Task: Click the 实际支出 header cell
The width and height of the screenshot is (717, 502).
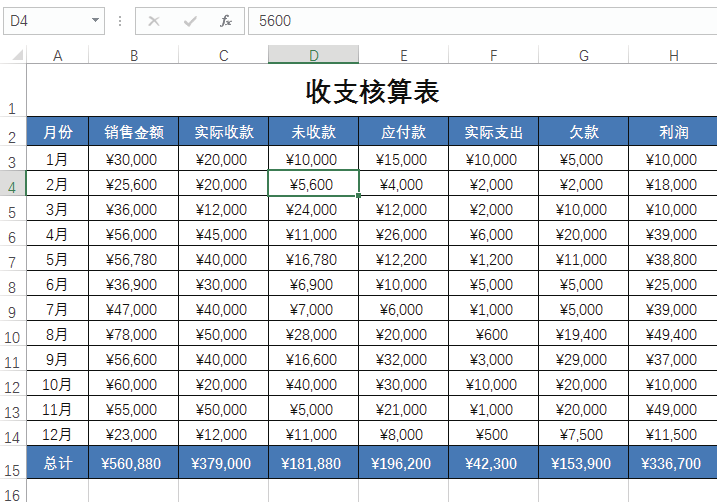Action: 494,132
